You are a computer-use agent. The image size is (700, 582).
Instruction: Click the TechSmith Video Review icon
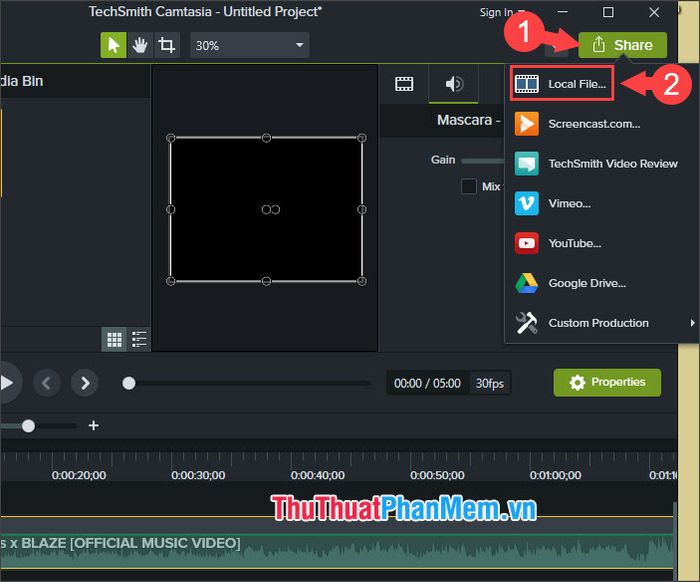tap(527, 164)
